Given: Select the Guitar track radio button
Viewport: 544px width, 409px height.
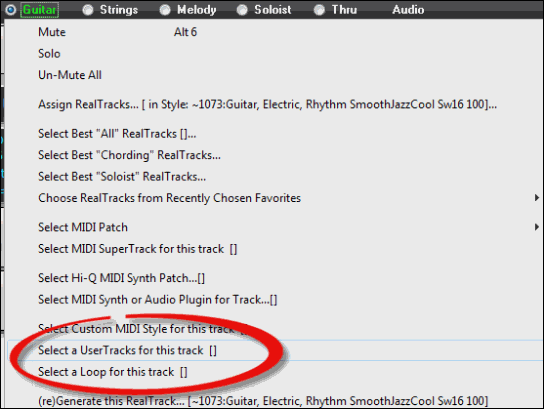Looking at the screenshot, I should 10,10.
